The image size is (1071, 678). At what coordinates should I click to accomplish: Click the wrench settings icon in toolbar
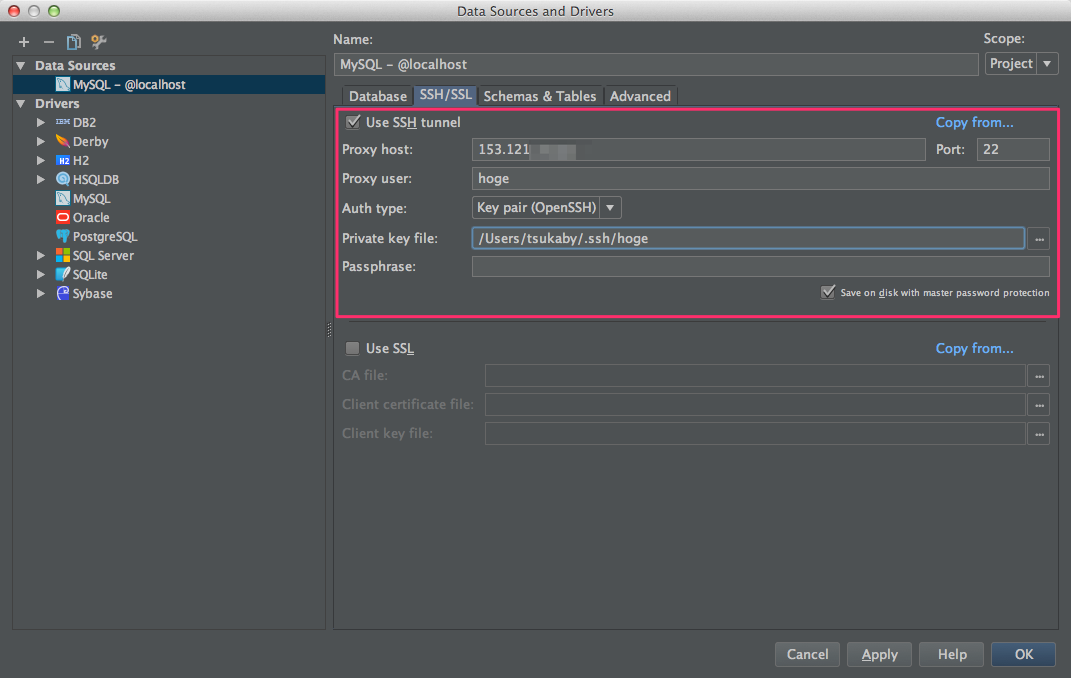98,42
